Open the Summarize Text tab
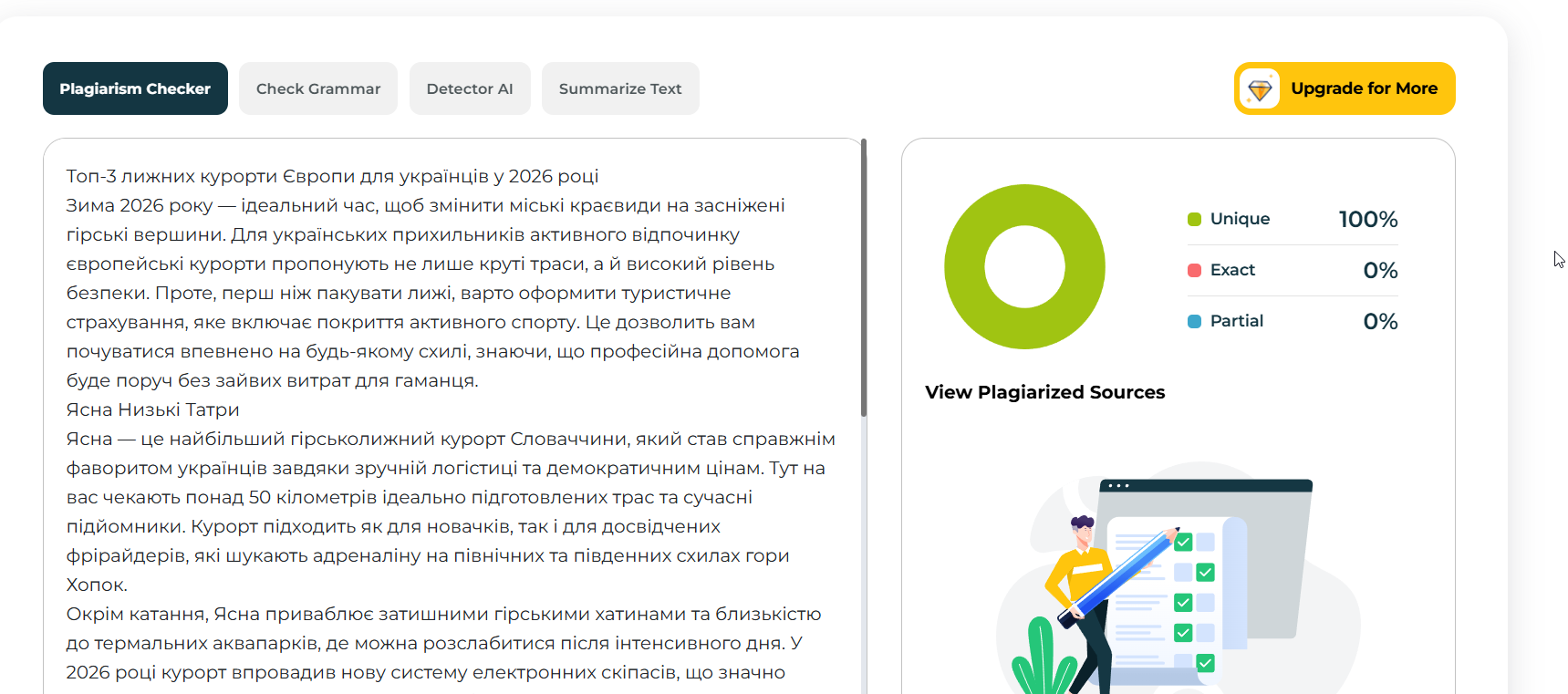The height and width of the screenshot is (694, 1568). [x=620, y=88]
